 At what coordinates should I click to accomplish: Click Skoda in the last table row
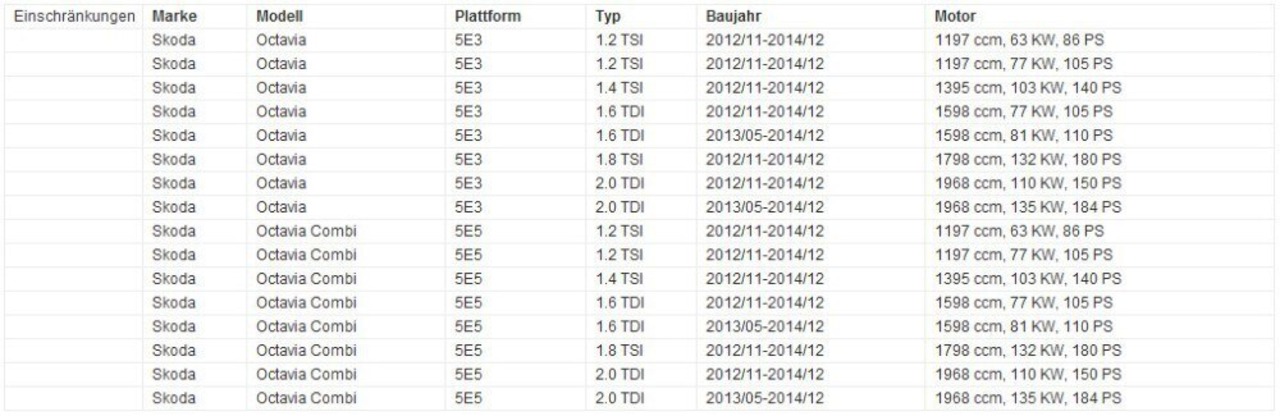[173, 401]
